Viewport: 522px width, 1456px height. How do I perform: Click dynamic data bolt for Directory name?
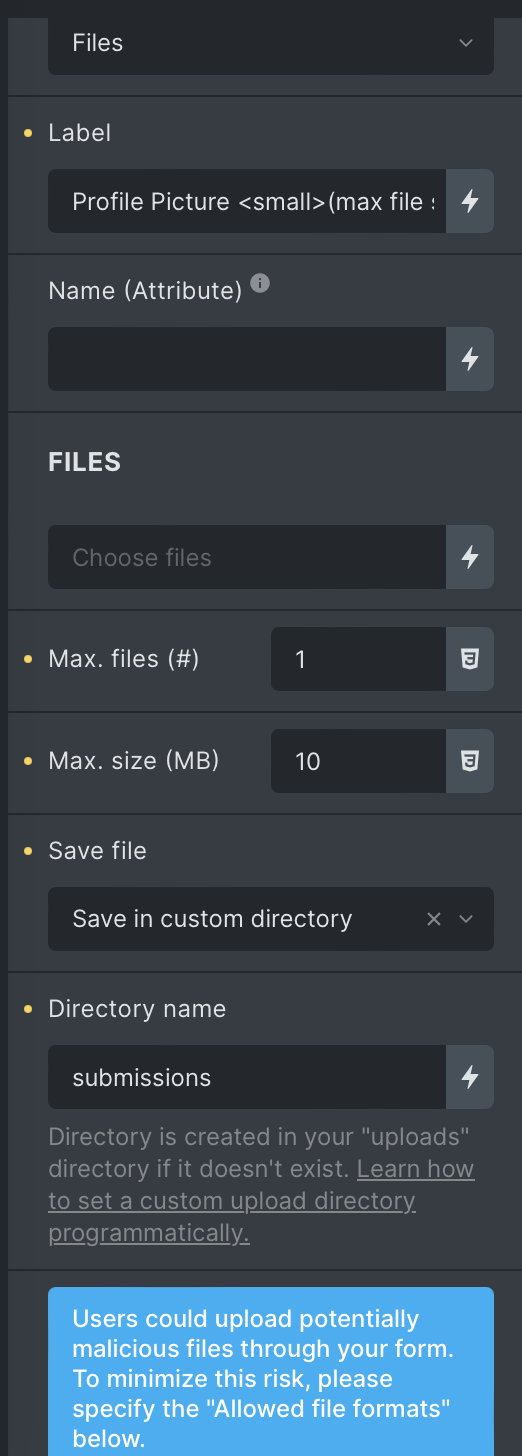(470, 1077)
